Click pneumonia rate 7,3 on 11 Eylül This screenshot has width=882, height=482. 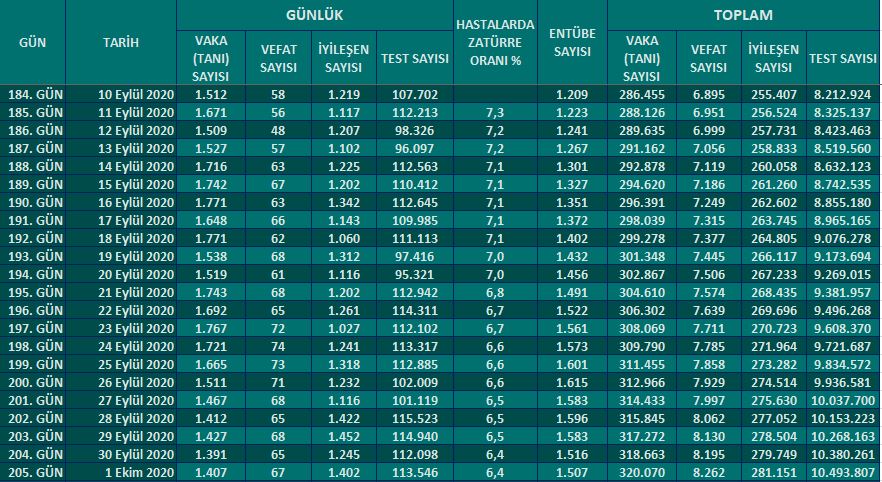pyautogui.click(x=495, y=112)
